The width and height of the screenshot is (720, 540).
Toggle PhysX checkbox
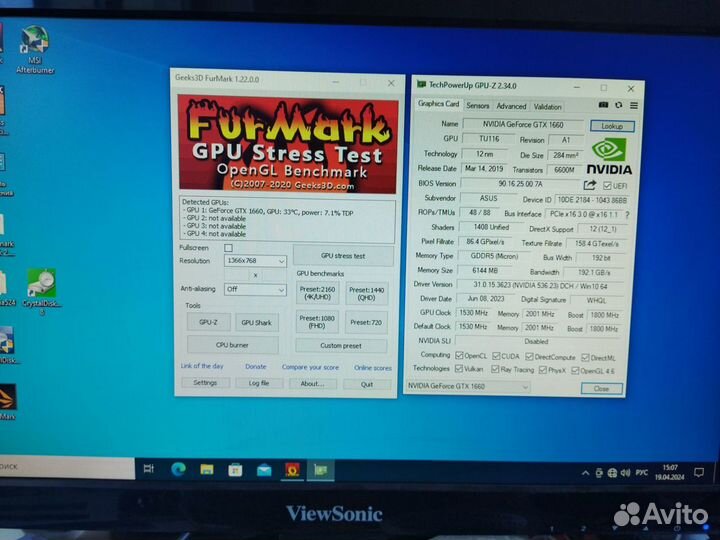click(x=543, y=370)
